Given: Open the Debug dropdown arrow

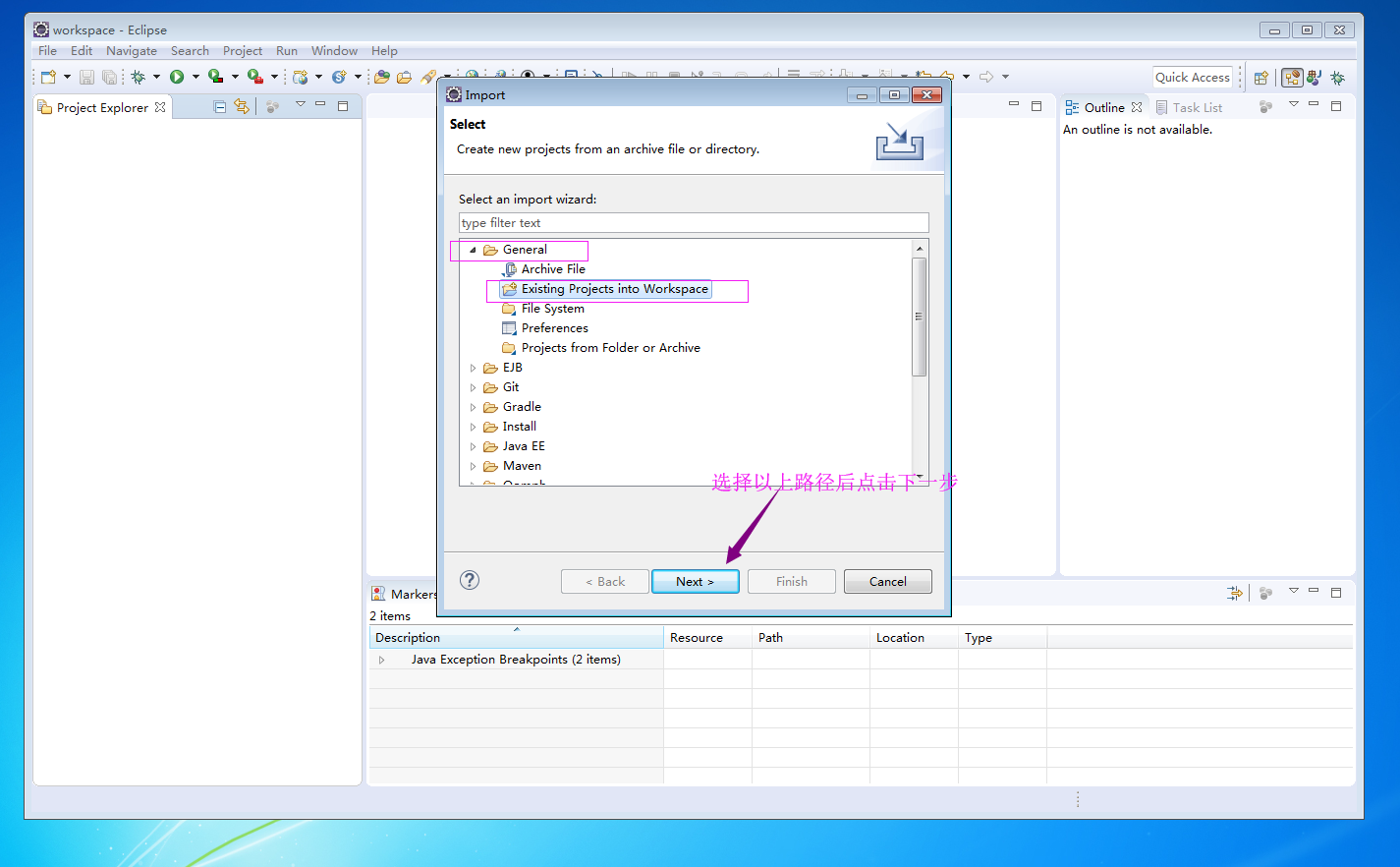Looking at the screenshot, I should point(156,77).
